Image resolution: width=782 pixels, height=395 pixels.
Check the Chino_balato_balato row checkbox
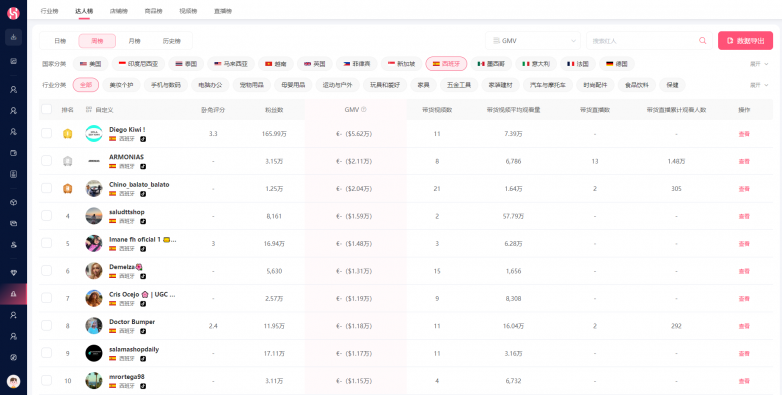[x=46, y=188]
